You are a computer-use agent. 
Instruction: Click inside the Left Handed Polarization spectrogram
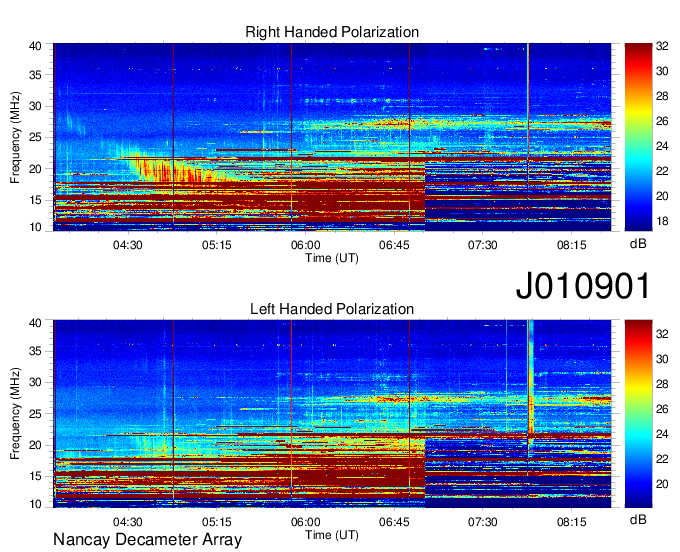click(x=332, y=414)
